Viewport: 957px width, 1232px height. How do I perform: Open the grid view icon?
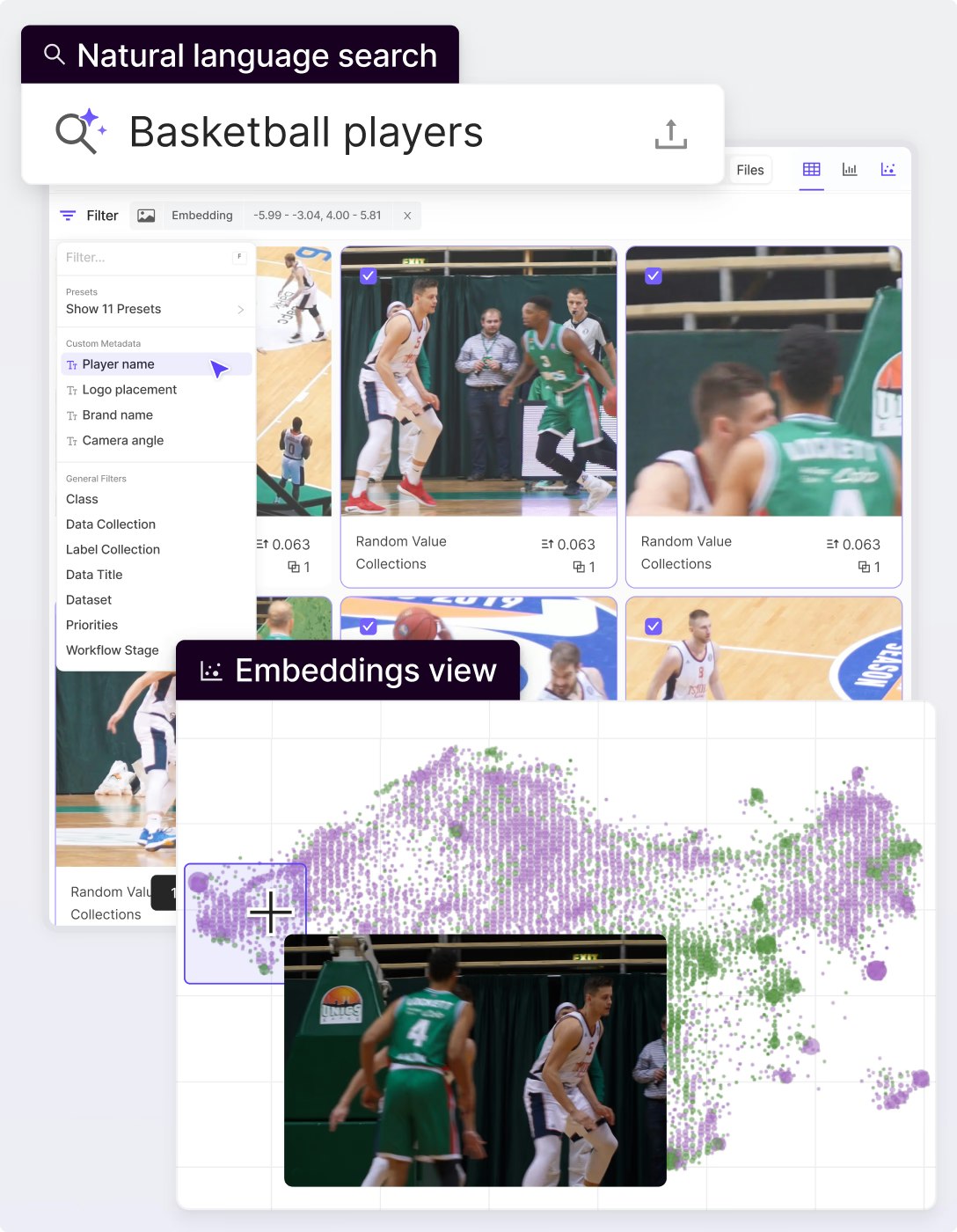point(810,169)
